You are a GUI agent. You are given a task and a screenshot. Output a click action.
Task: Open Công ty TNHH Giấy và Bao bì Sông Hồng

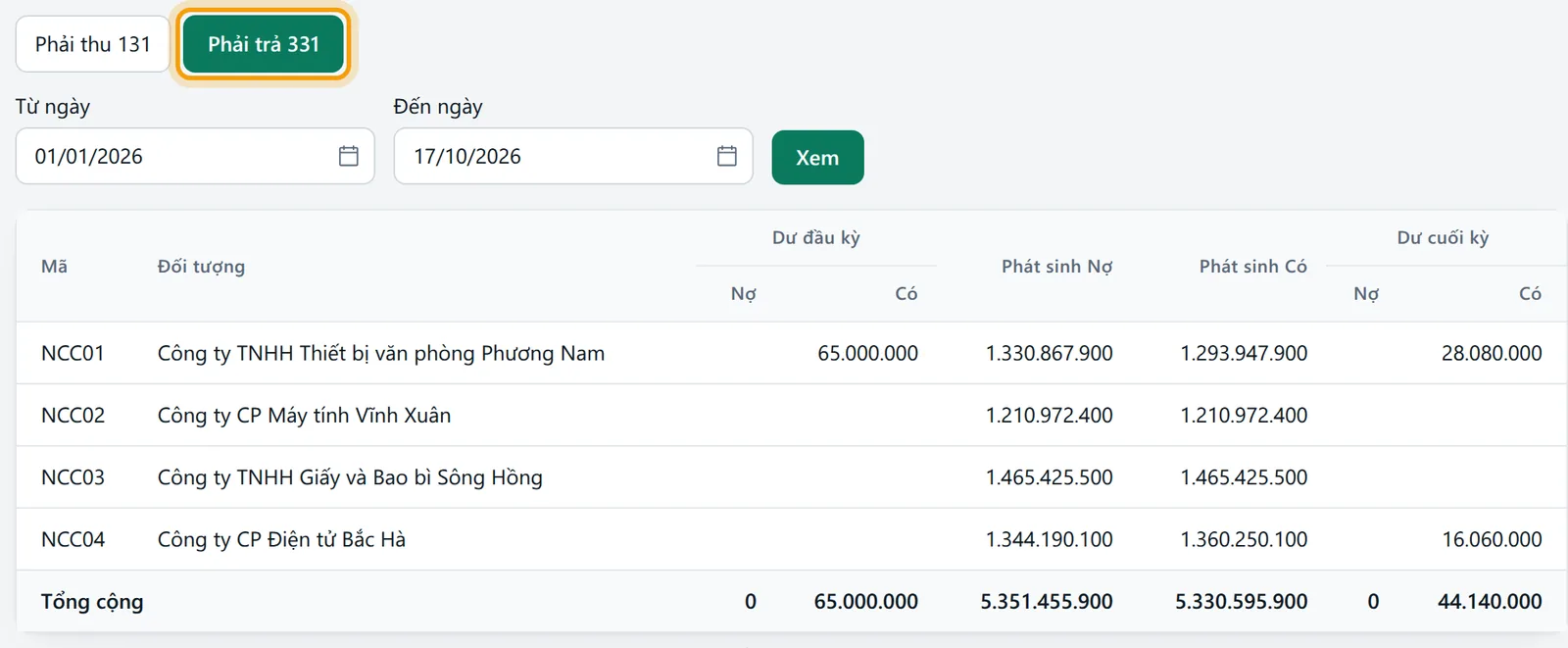(x=350, y=477)
